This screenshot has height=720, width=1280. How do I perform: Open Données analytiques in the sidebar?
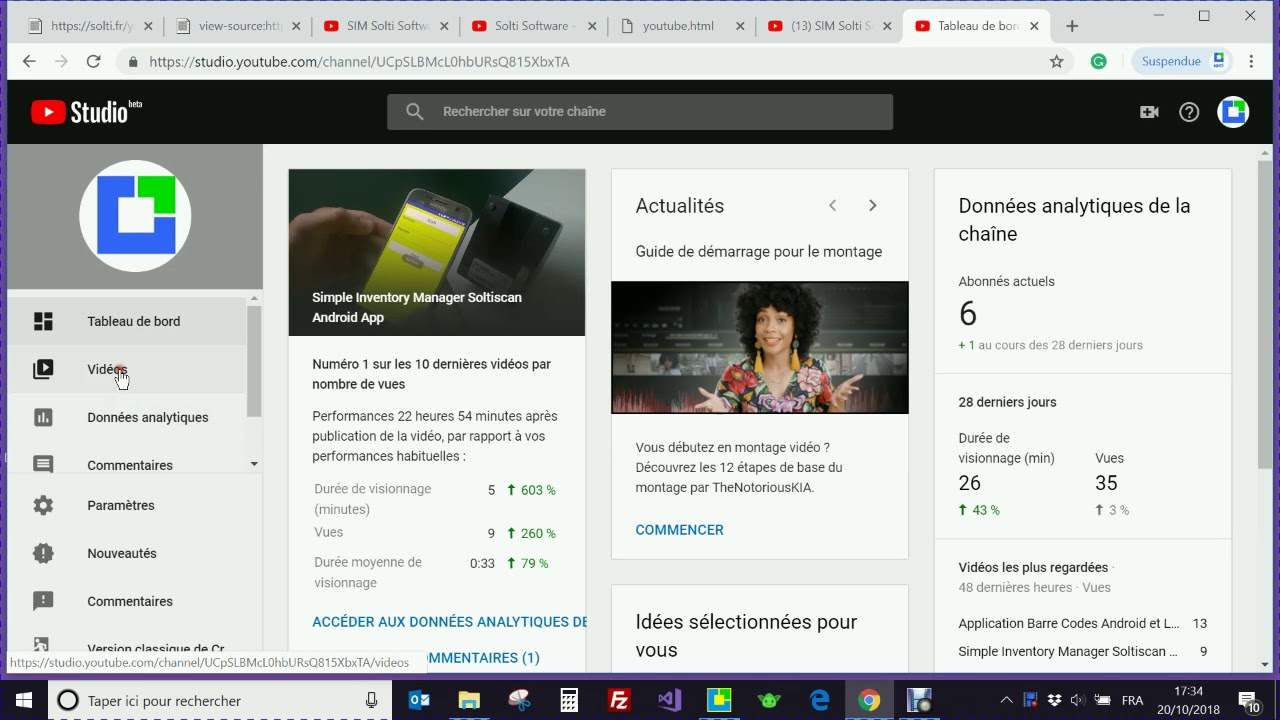[127, 417]
